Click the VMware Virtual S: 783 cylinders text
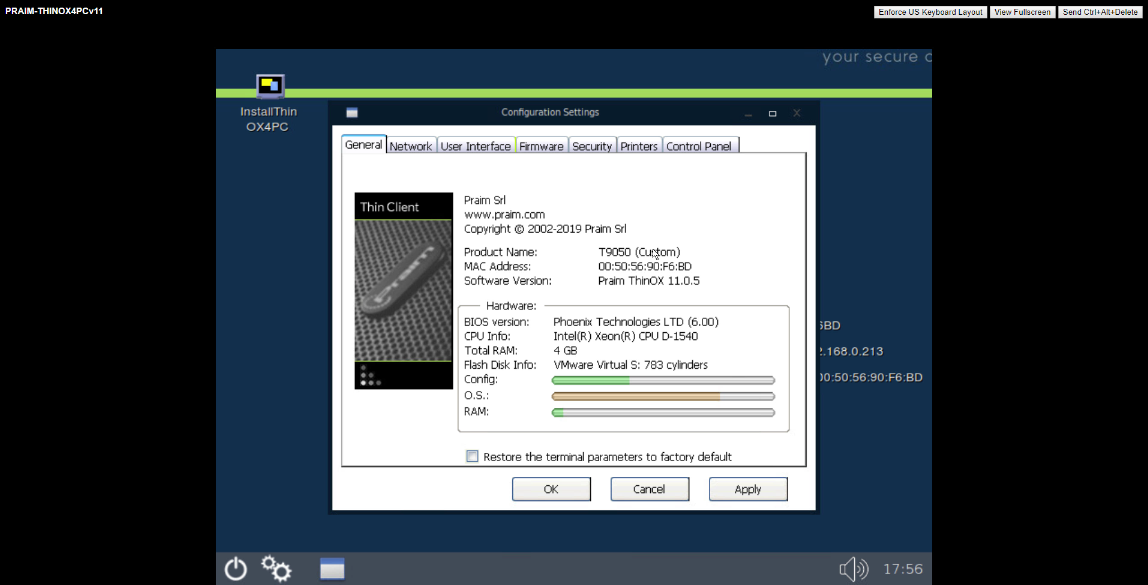Screen dimensions: 1148x585 [630, 365]
